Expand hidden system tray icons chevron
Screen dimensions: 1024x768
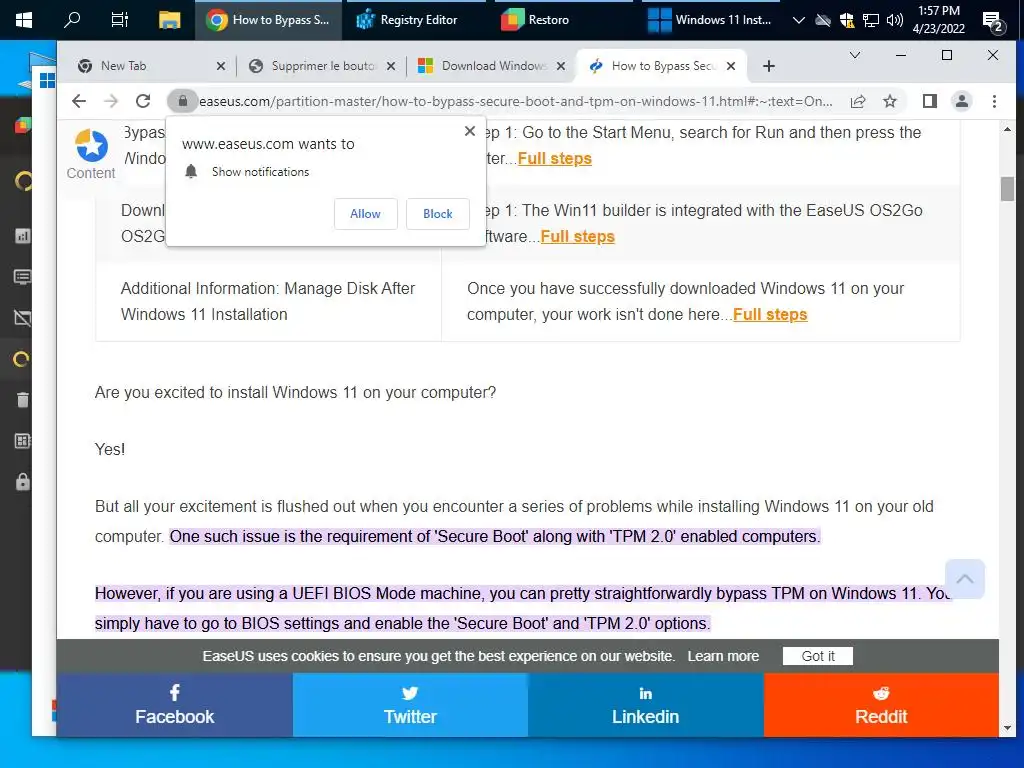point(798,20)
